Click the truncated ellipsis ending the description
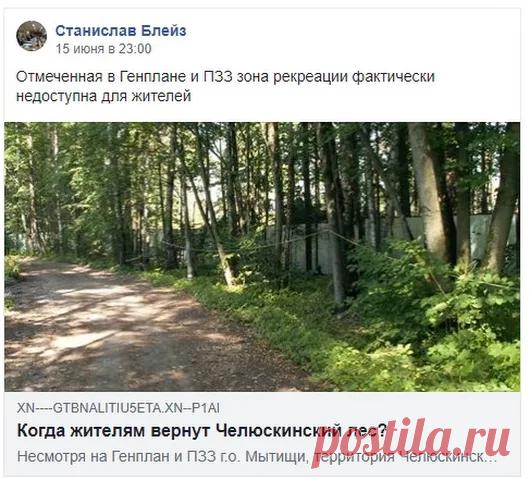Image resolution: width=530 pixels, height=479 pixels. tap(490, 459)
